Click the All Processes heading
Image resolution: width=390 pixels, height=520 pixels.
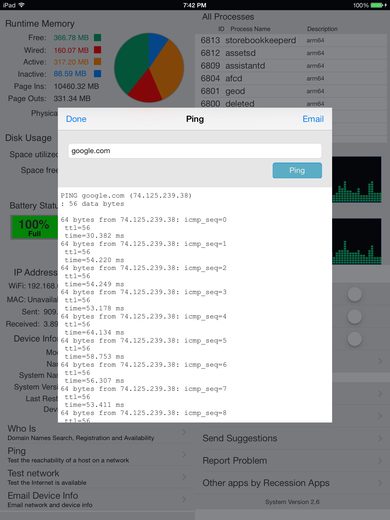point(228,17)
